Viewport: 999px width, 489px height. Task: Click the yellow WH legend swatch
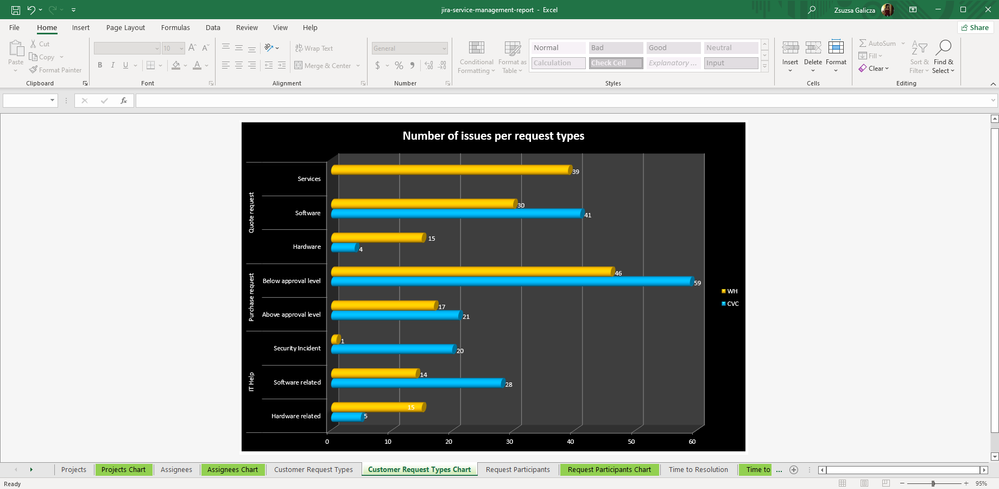(723, 291)
